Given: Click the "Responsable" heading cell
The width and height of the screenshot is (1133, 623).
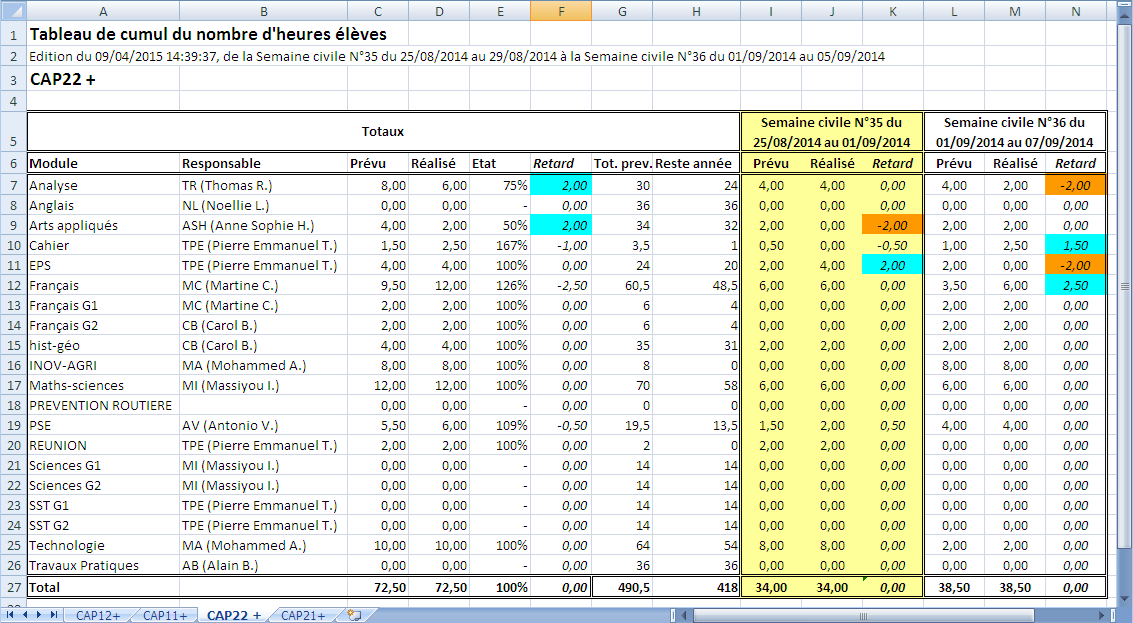Looking at the screenshot, I should [x=264, y=163].
